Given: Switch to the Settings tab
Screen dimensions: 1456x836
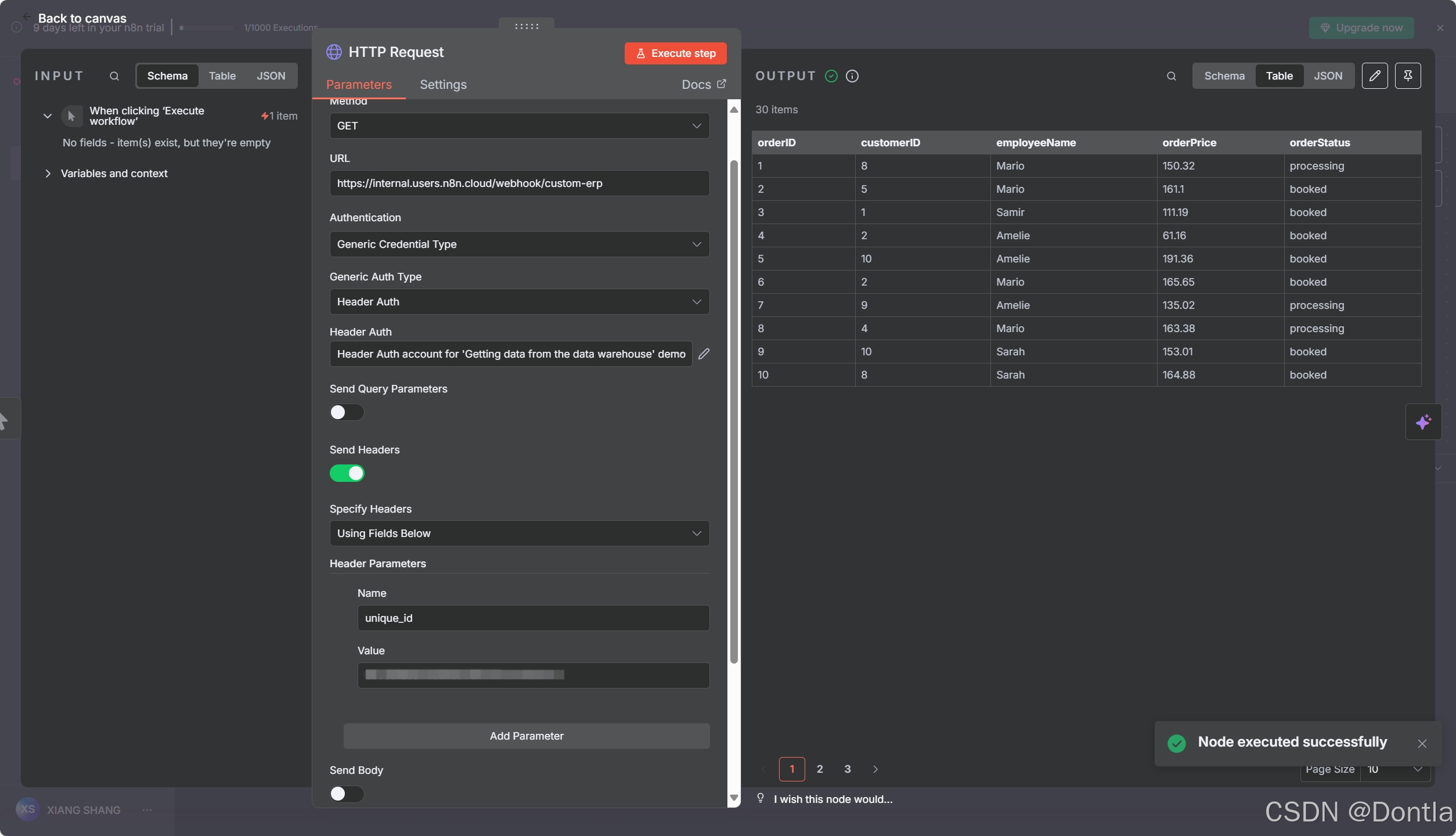Looking at the screenshot, I should 443,85.
